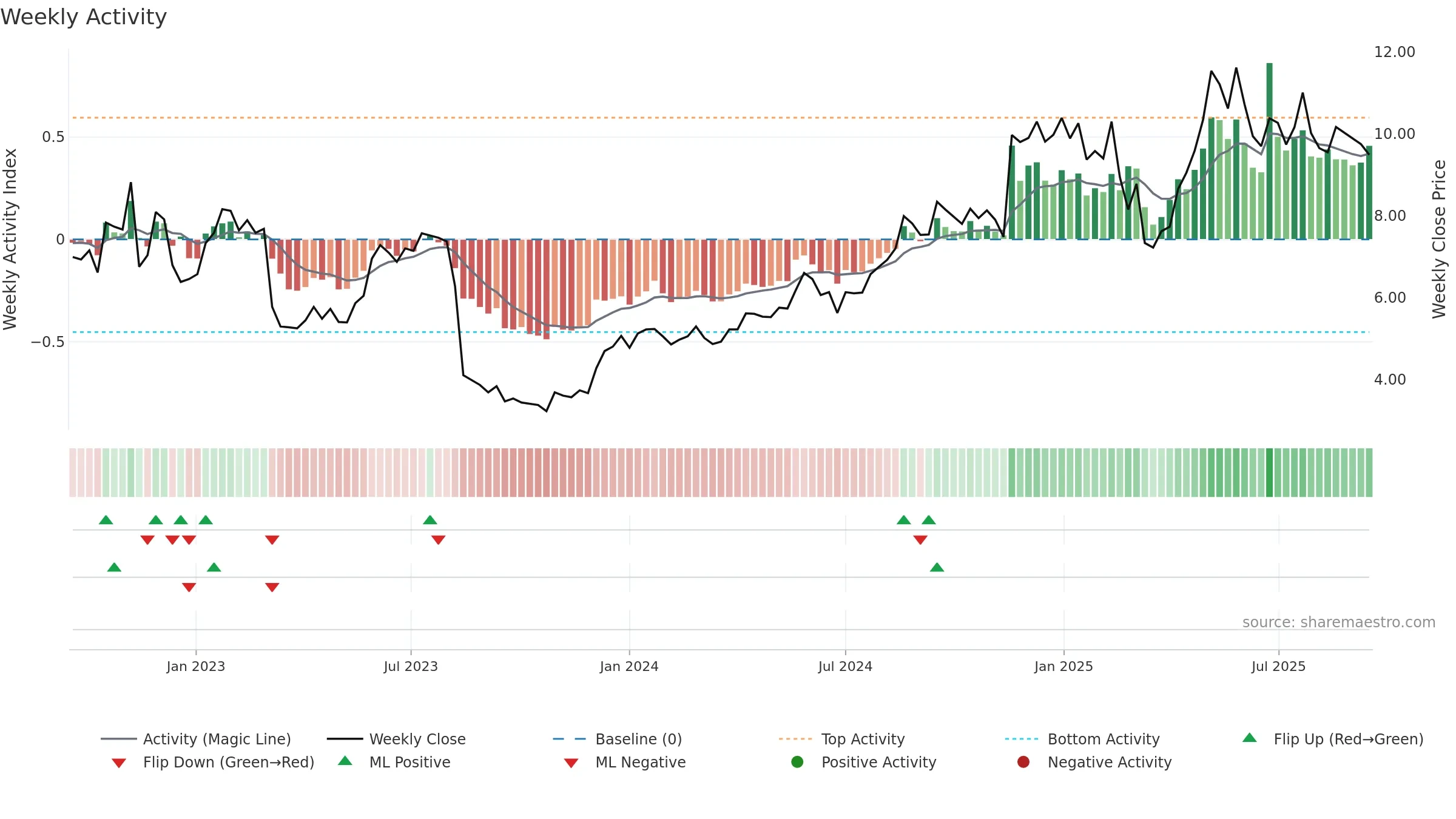The height and width of the screenshot is (819, 1456).
Task: Click the Negative Activity red circle icon
Action: coord(1023,761)
